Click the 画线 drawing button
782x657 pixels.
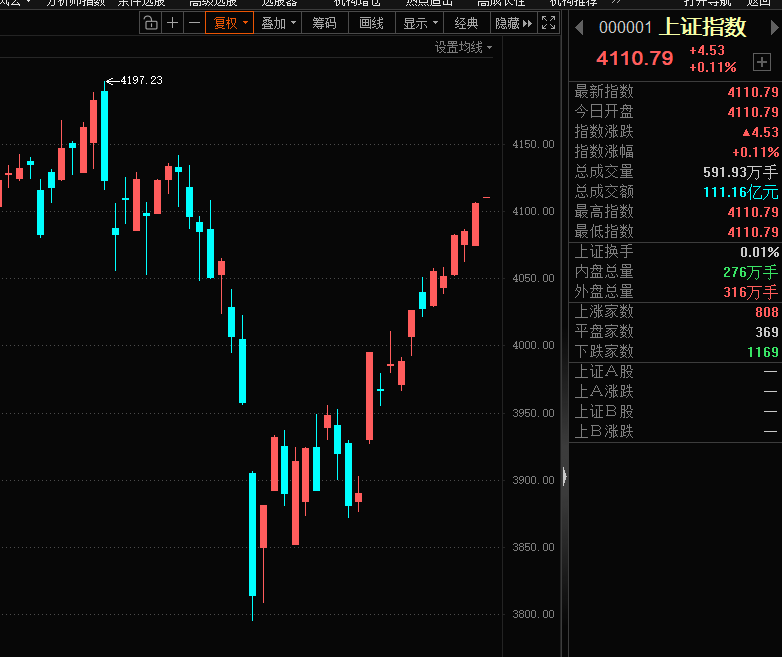[371, 23]
